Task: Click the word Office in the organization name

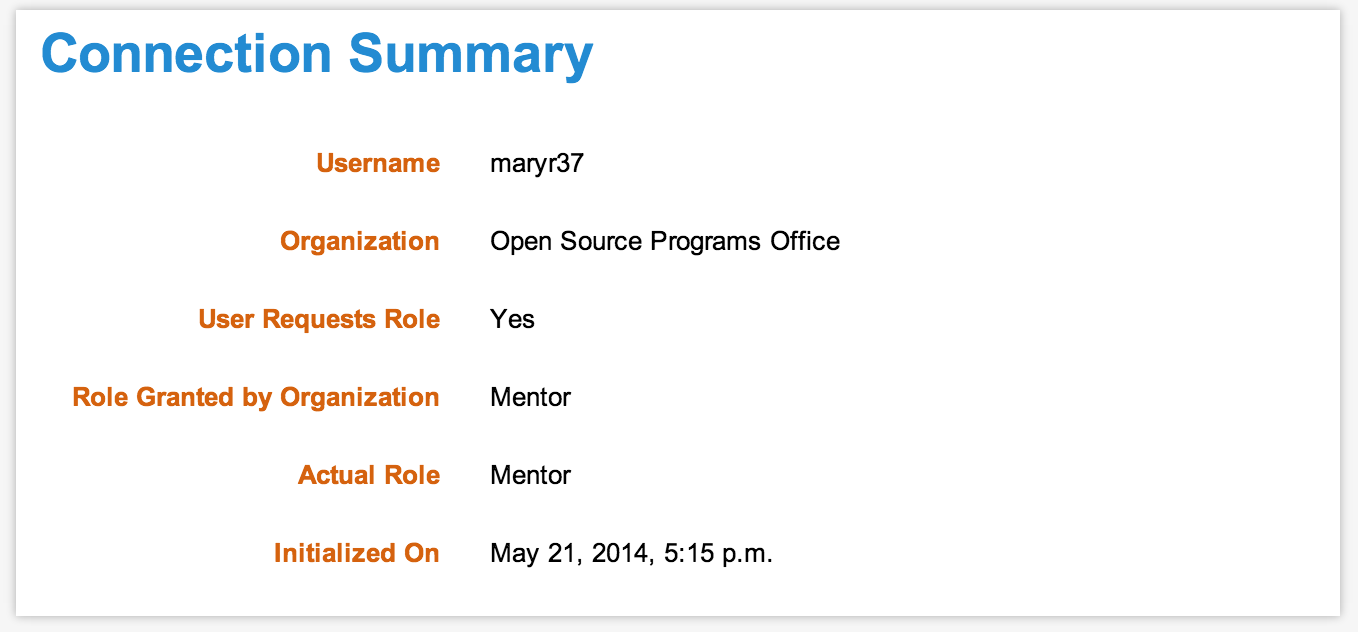Action: click(x=805, y=241)
